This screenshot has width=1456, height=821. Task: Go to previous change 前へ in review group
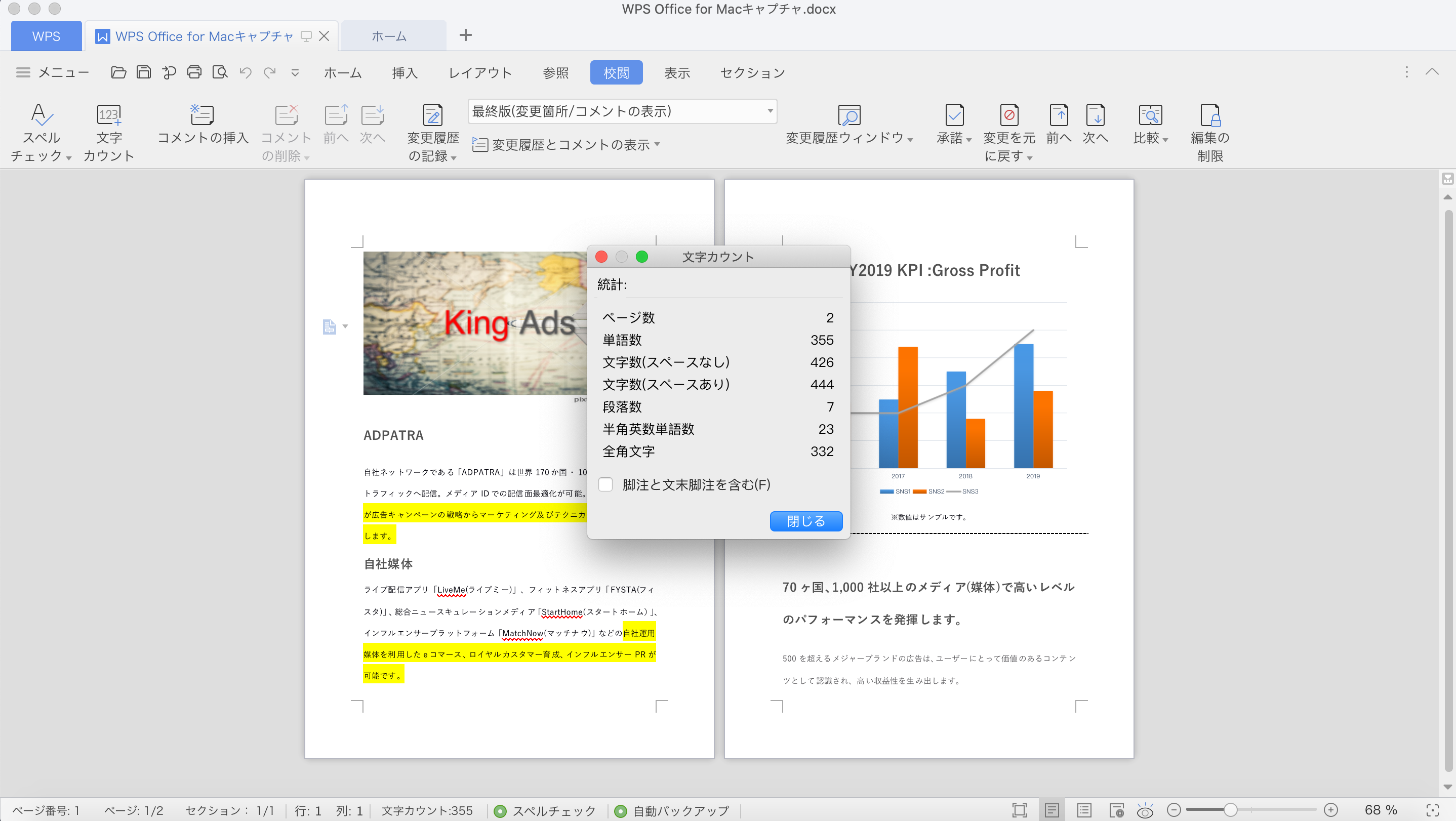(x=1059, y=124)
